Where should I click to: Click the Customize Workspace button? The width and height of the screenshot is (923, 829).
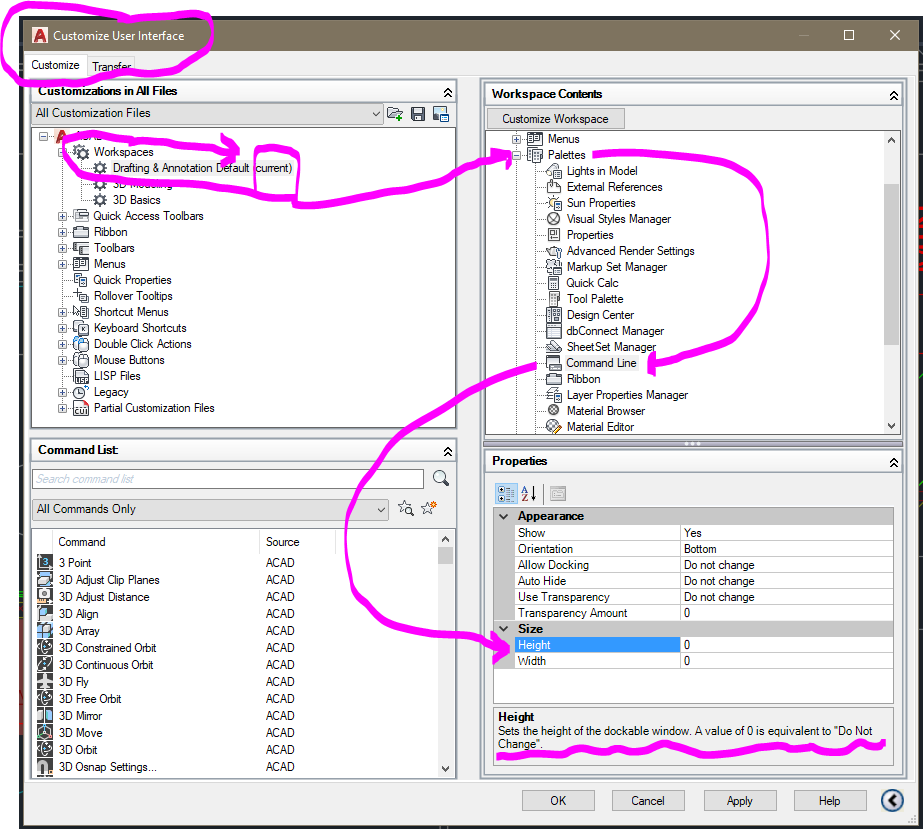coord(555,118)
